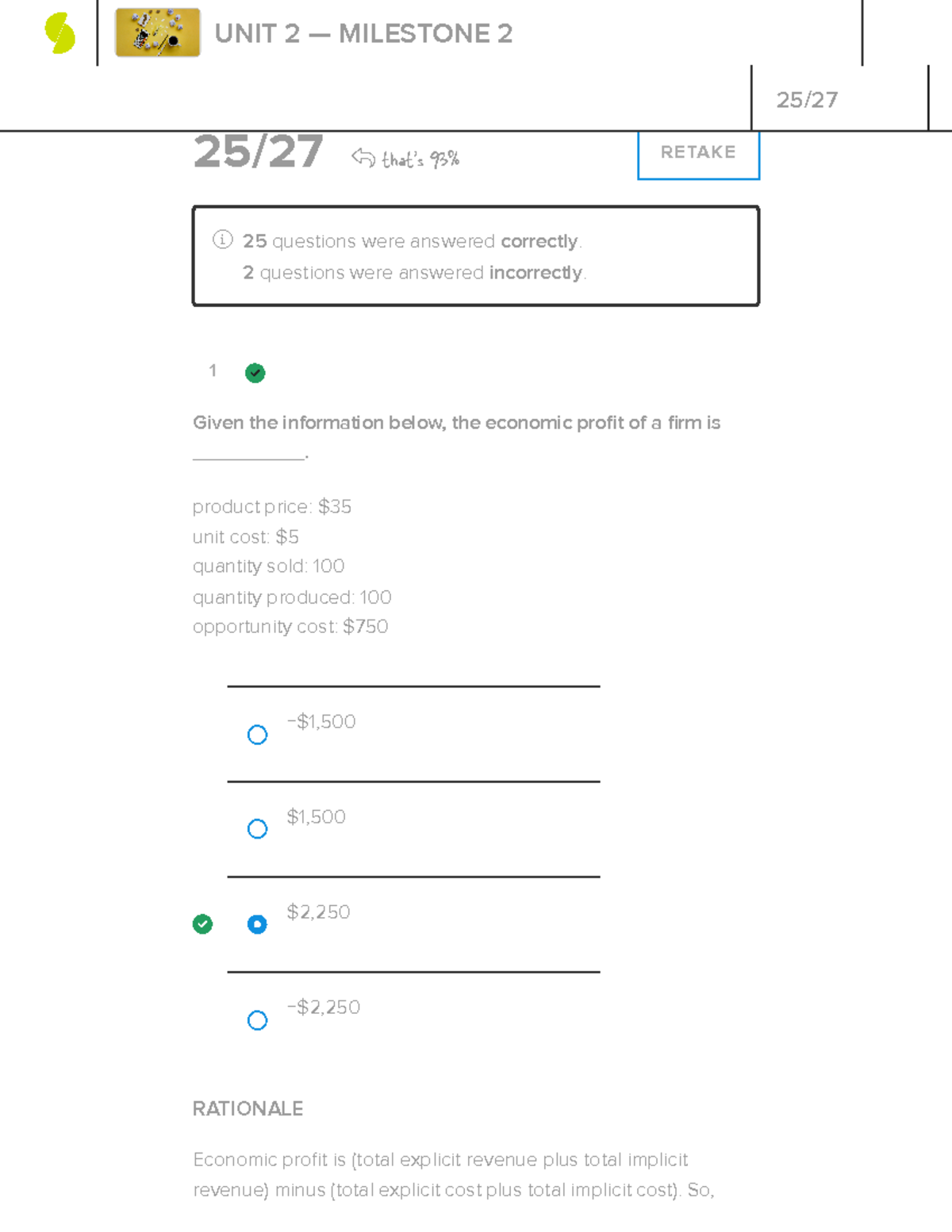Click the "opportunity cost: $750" line
The height and width of the screenshot is (1232, 952).
point(290,627)
